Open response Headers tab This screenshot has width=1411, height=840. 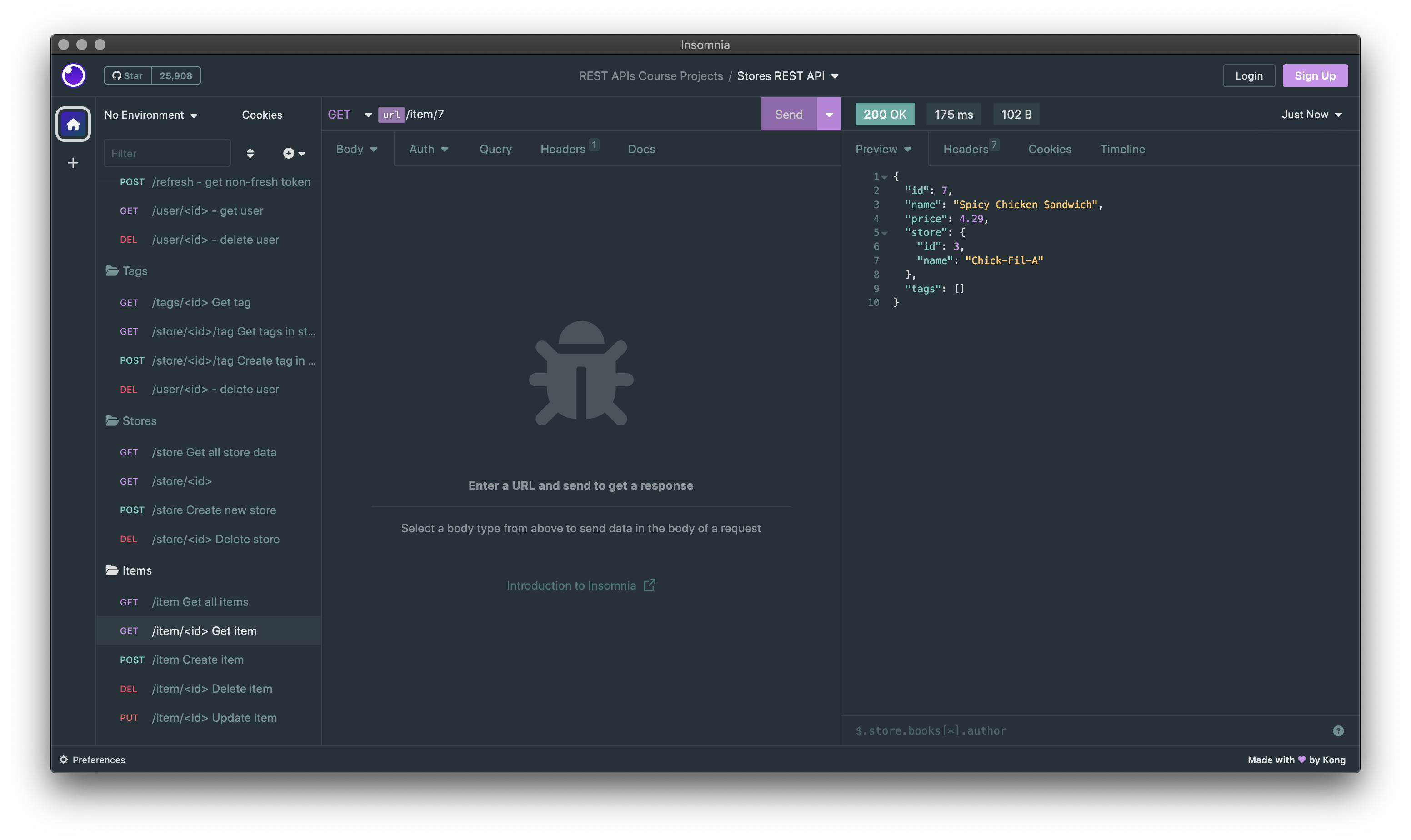click(971, 149)
